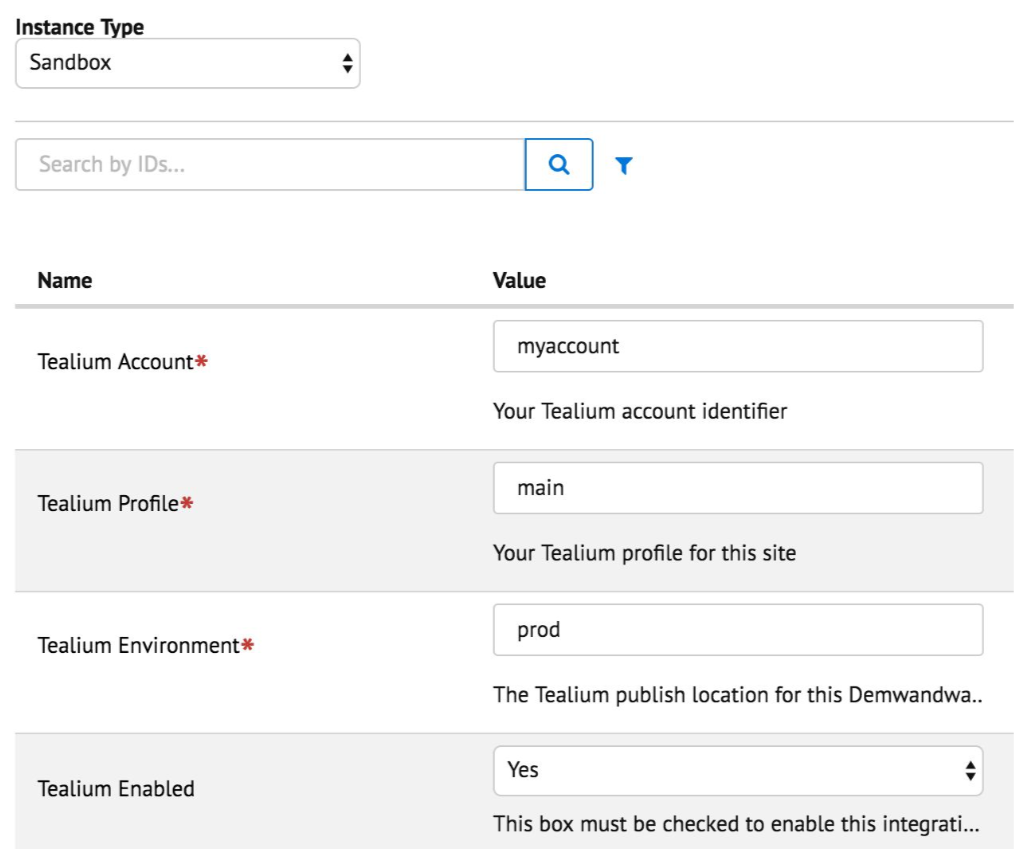Click the truncated Tealium publish location description
The height and width of the screenshot is (867, 1027).
737,695
